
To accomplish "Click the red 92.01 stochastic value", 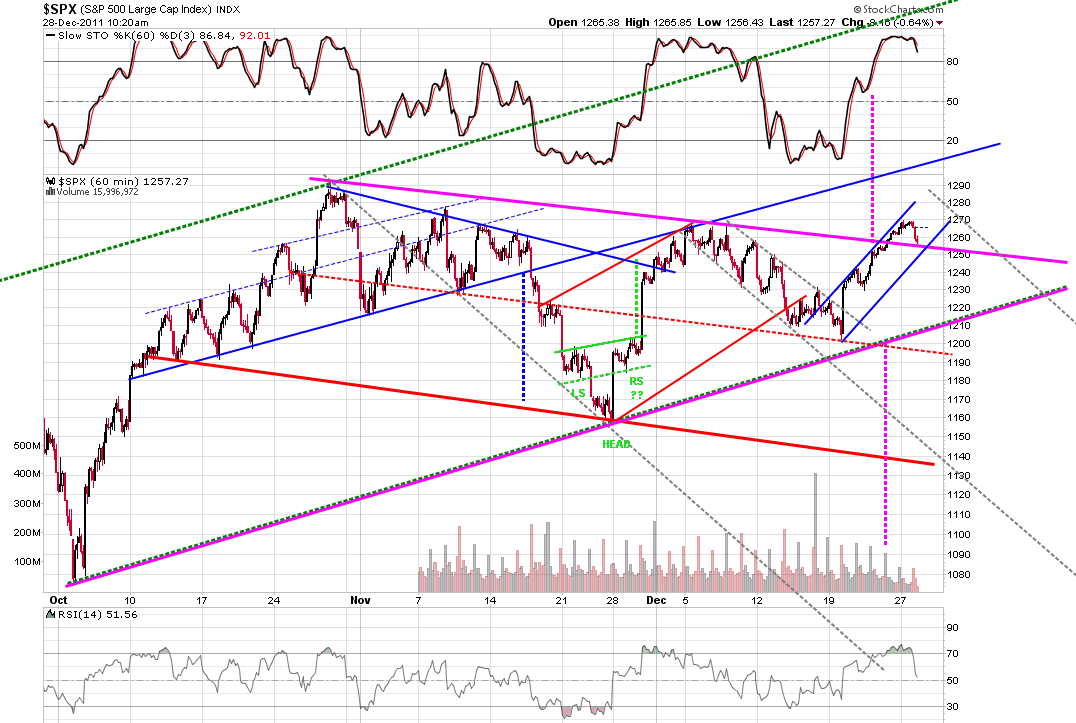I will point(255,36).
